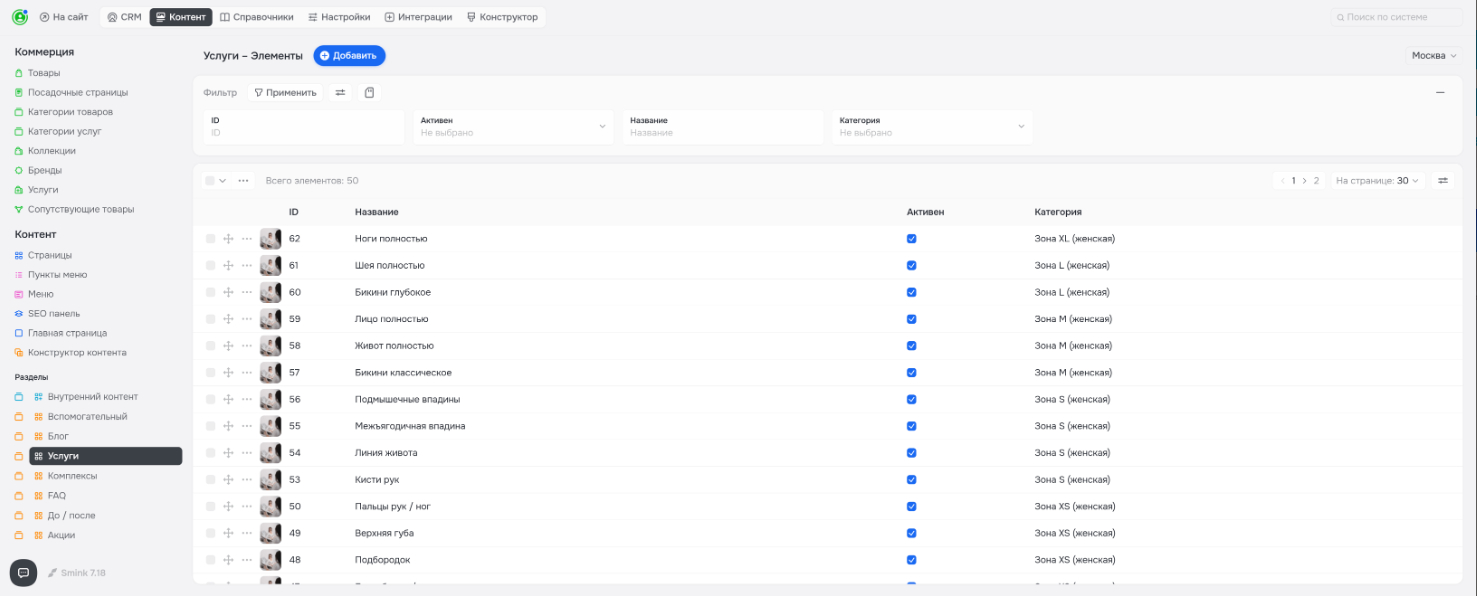Click the Применить filter button

point(285,93)
